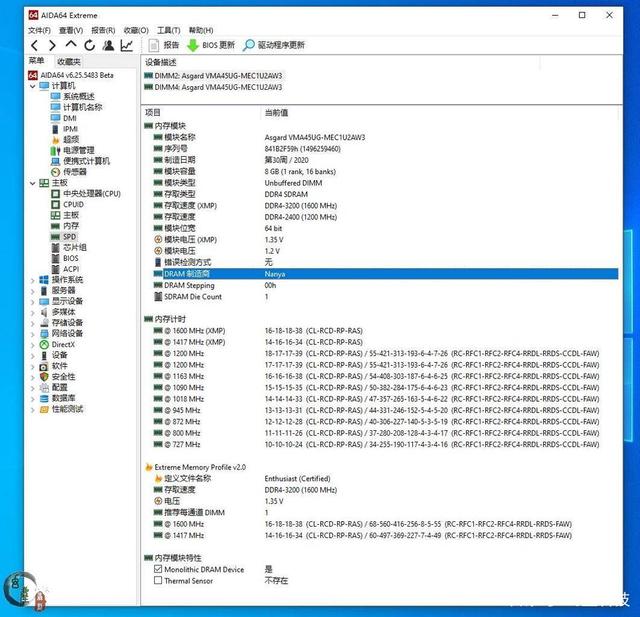The width and height of the screenshot is (640, 617).
Task: Select the 计算机名称 tree item
Action: (x=76, y=107)
